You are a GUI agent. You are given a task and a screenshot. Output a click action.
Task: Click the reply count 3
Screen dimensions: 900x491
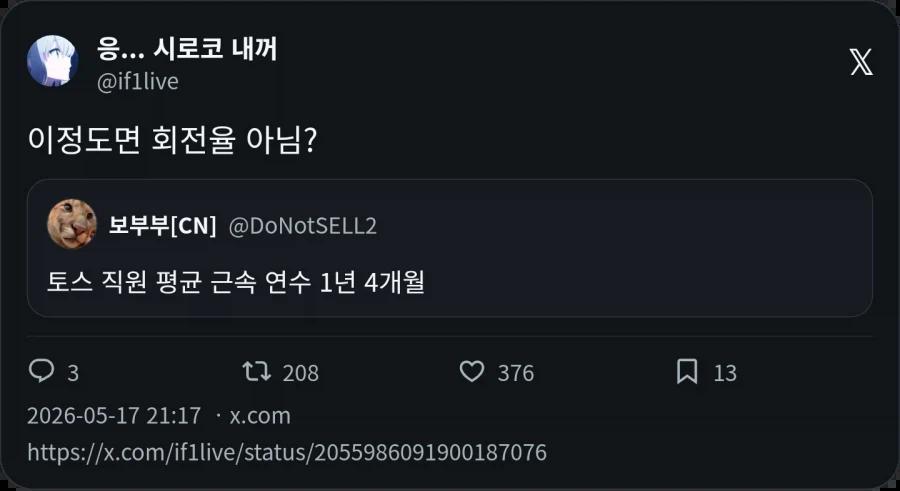(73, 373)
